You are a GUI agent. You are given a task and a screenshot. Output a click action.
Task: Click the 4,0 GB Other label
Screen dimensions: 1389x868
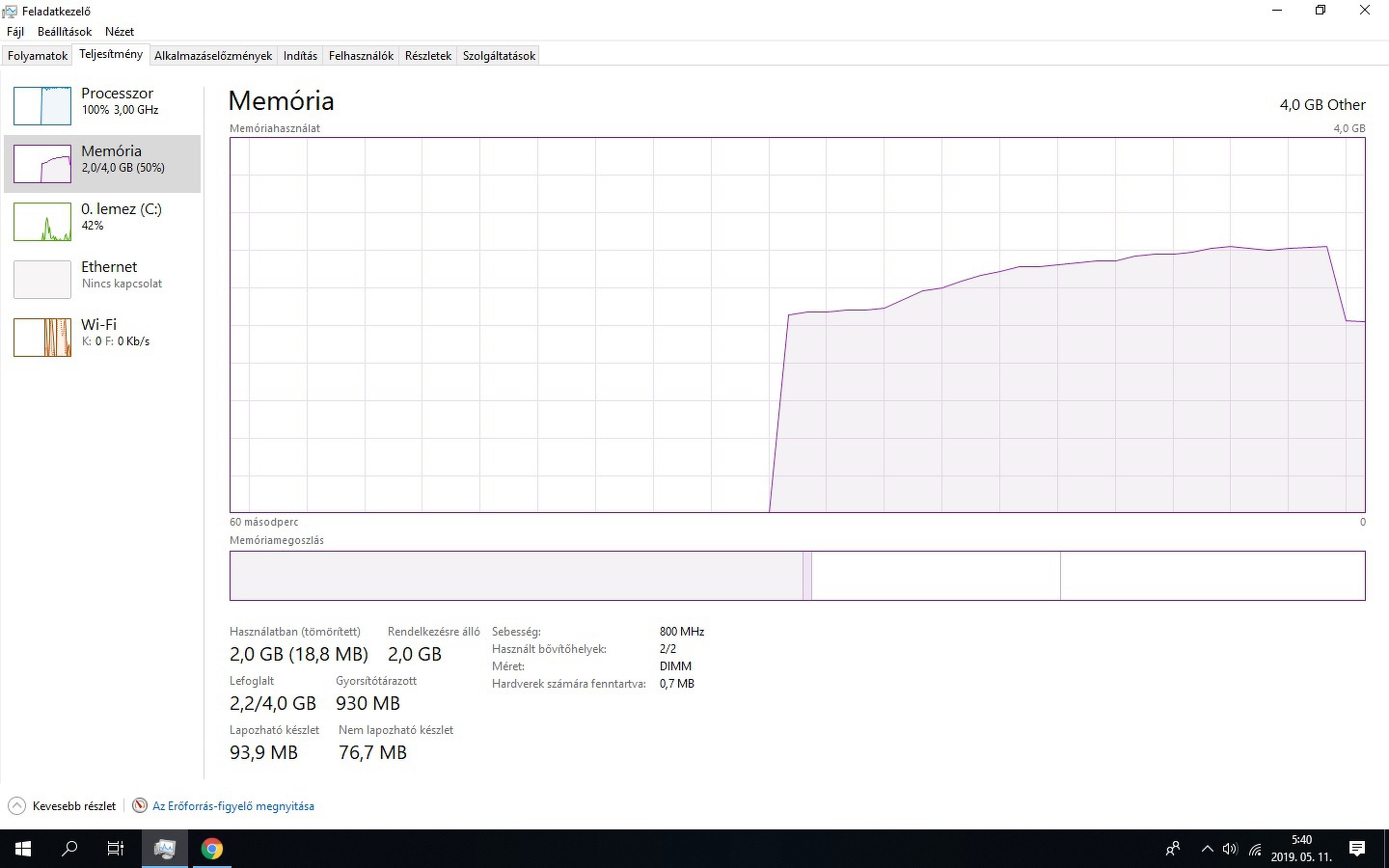(1322, 105)
